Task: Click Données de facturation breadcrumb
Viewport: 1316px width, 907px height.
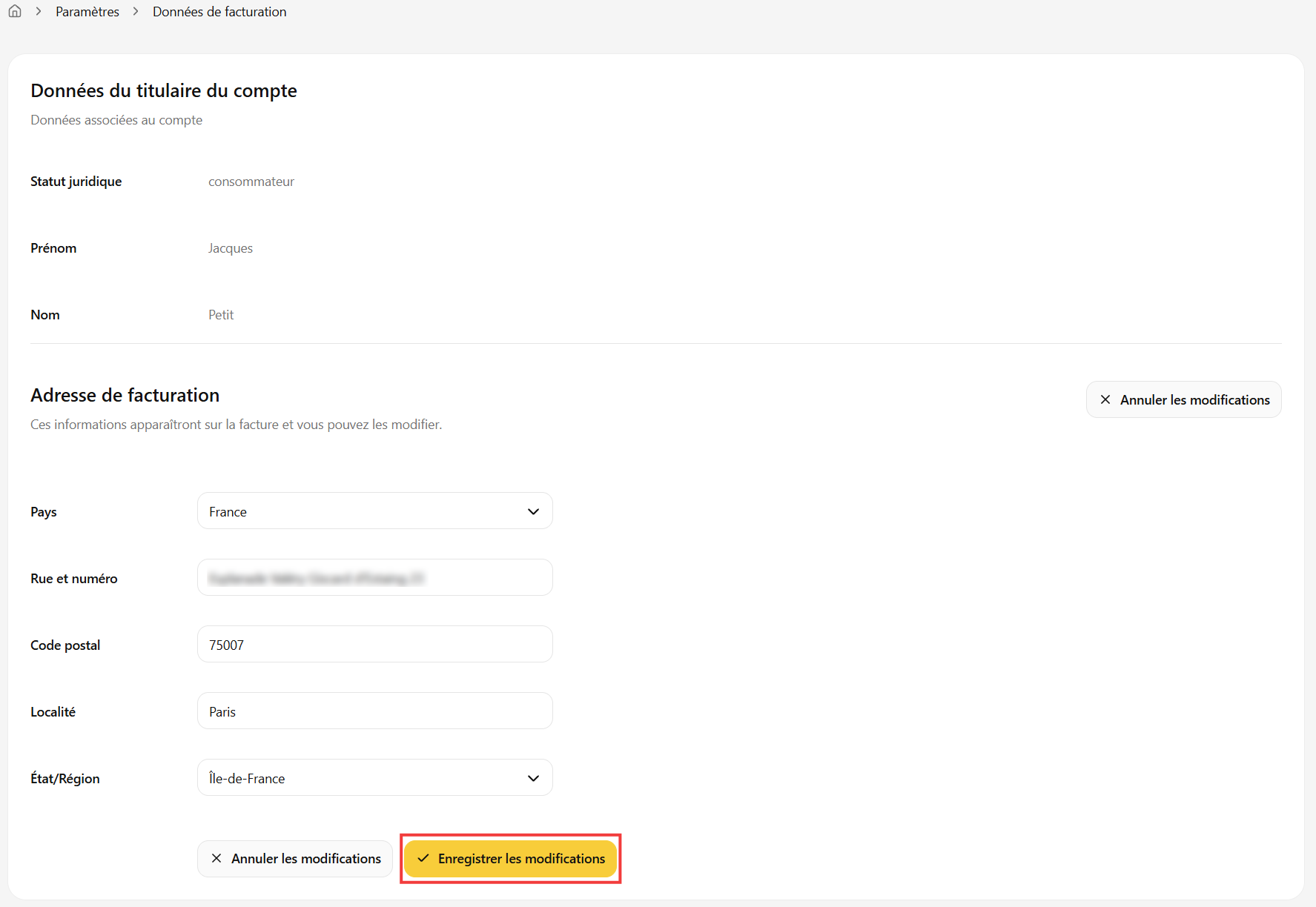Action: (219, 12)
